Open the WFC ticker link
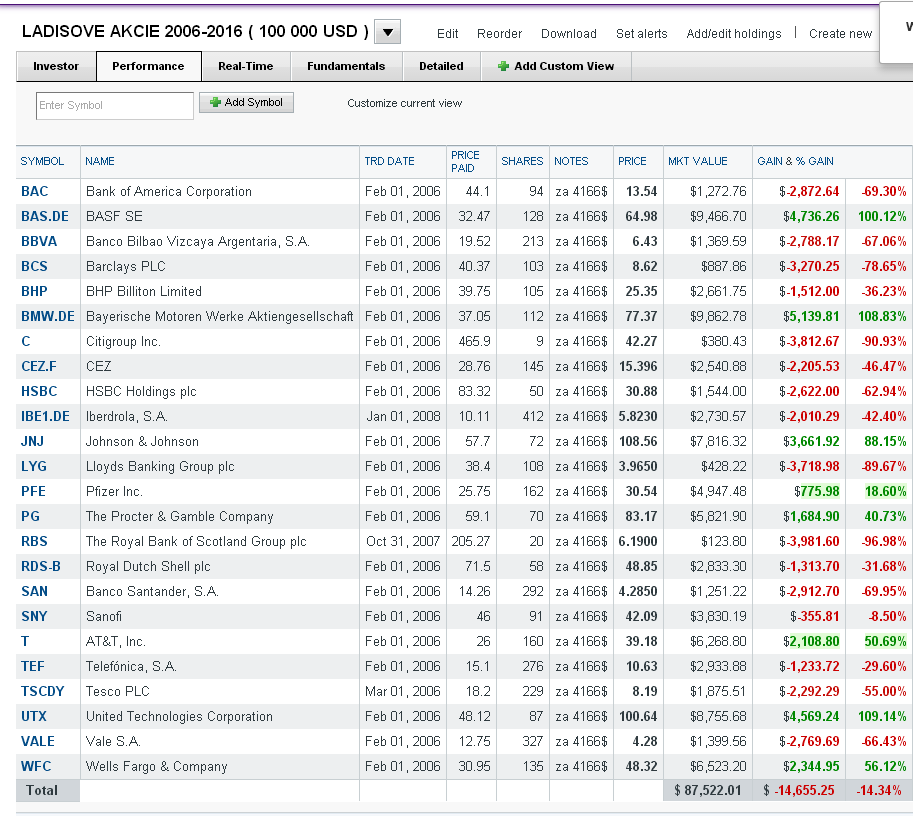 36,767
